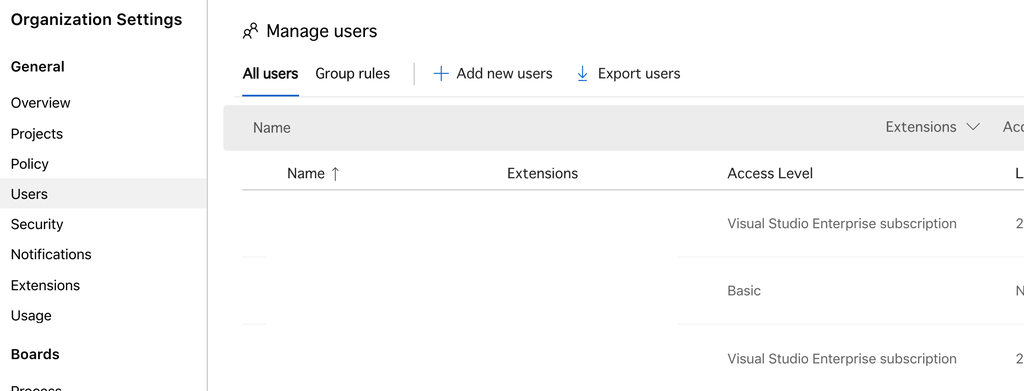Viewport: 1024px width, 391px height.
Task: Open the Policy settings page
Action: pos(29,164)
